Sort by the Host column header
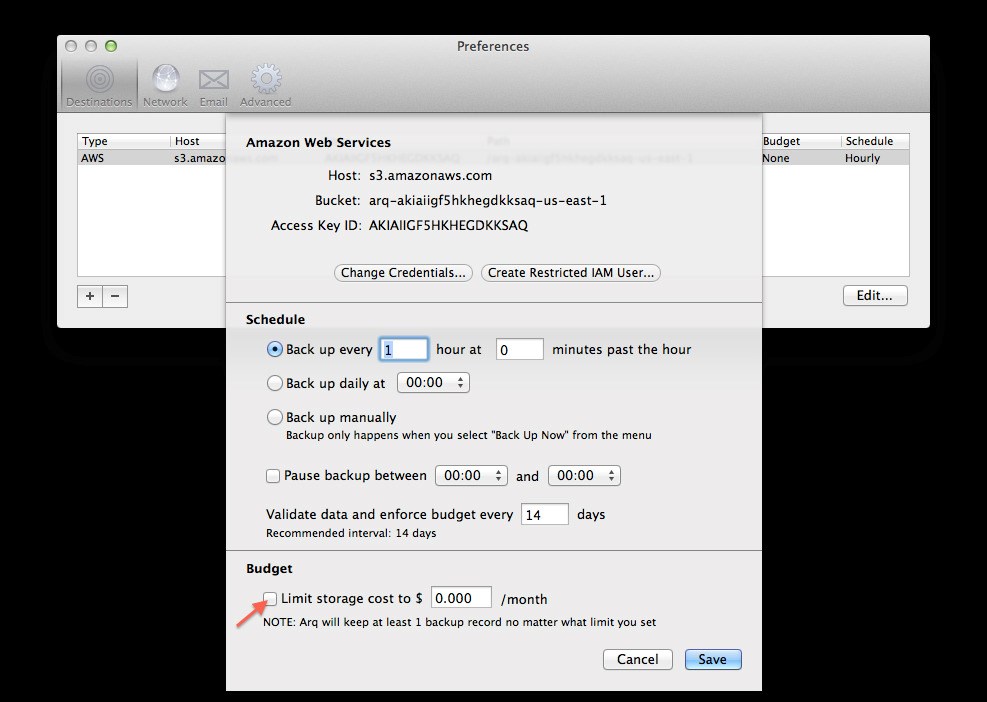987x702 pixels. [198, 141]
